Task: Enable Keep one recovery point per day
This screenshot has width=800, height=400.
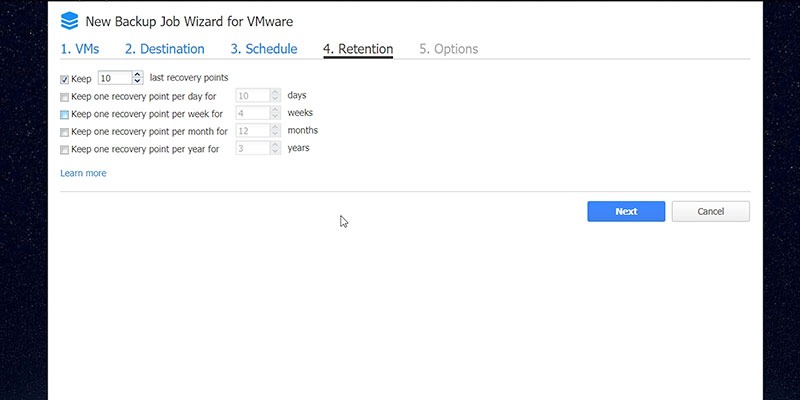Action: click(x=64, y=97)
